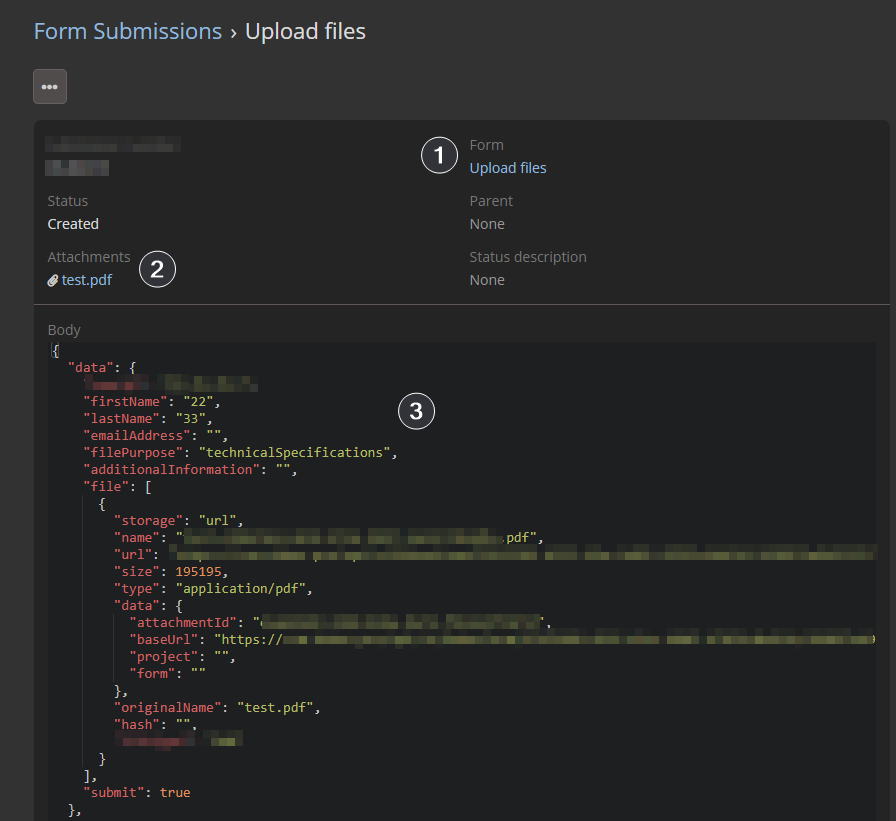
Task: Click the Upload files page title
Action: click(x=305, y=31)
